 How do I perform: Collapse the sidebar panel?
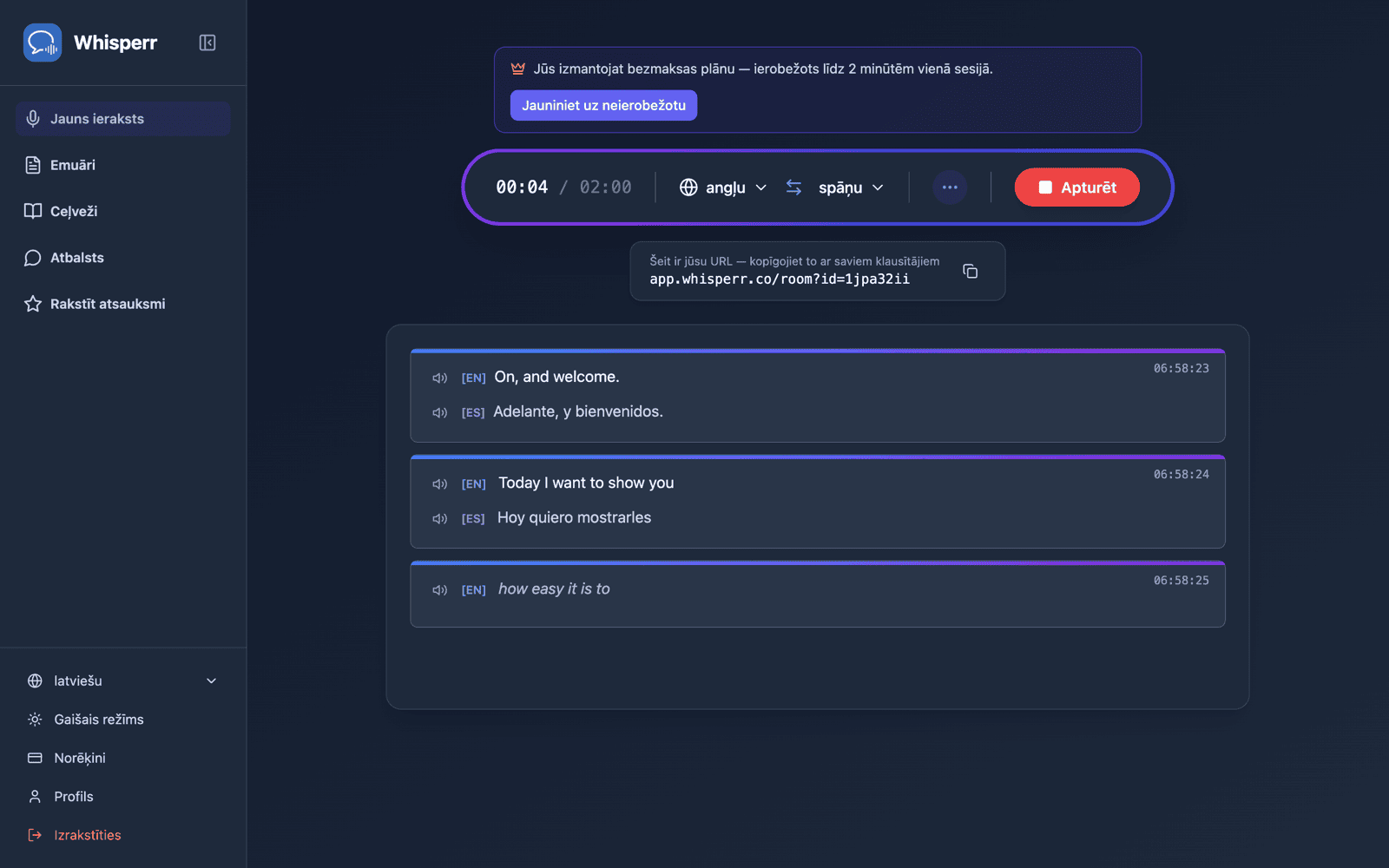pos(207,43)
